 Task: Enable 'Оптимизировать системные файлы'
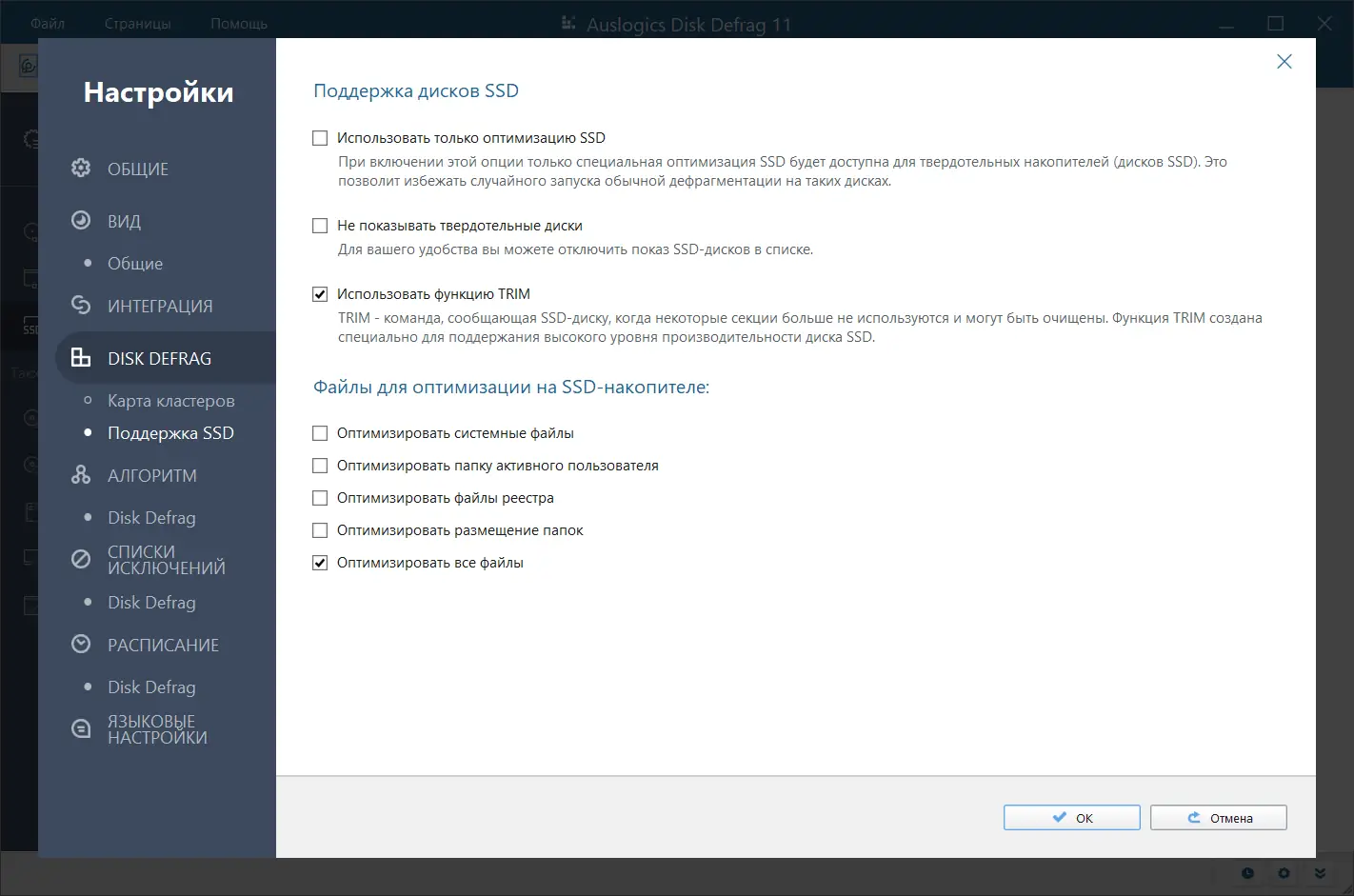(320, 432)
